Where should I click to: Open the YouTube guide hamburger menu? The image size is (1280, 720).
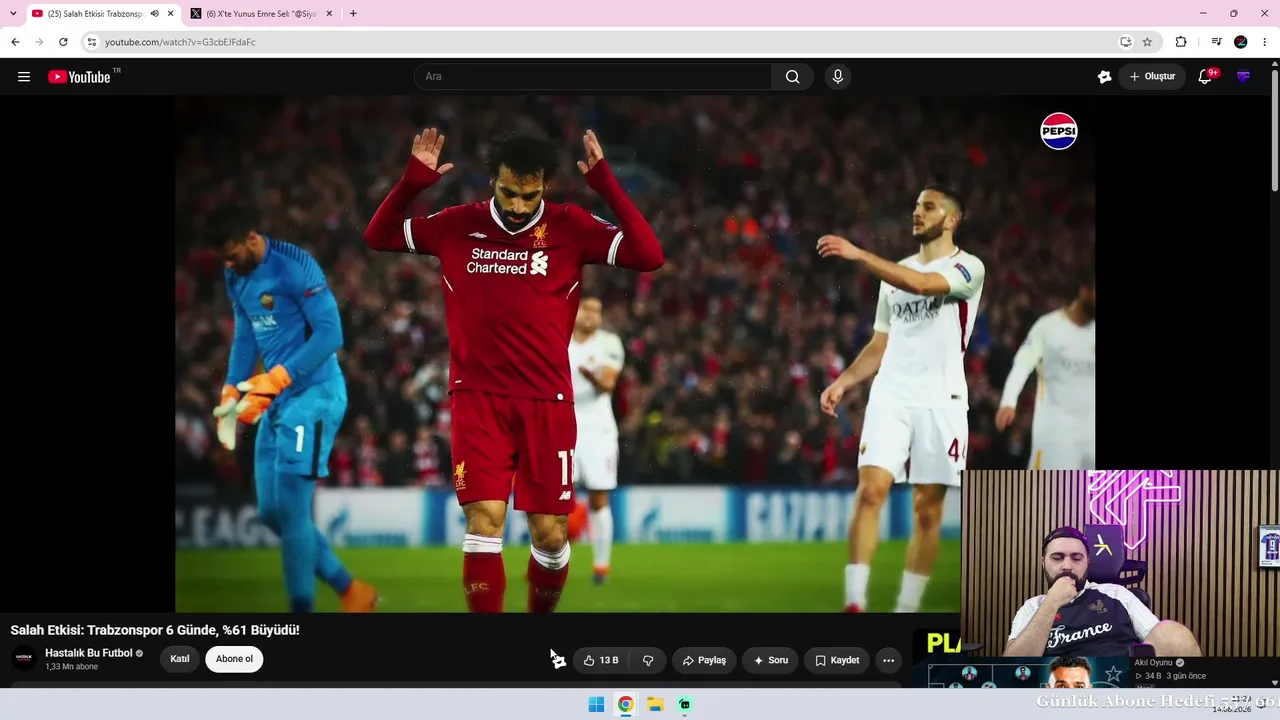[24, 77]
